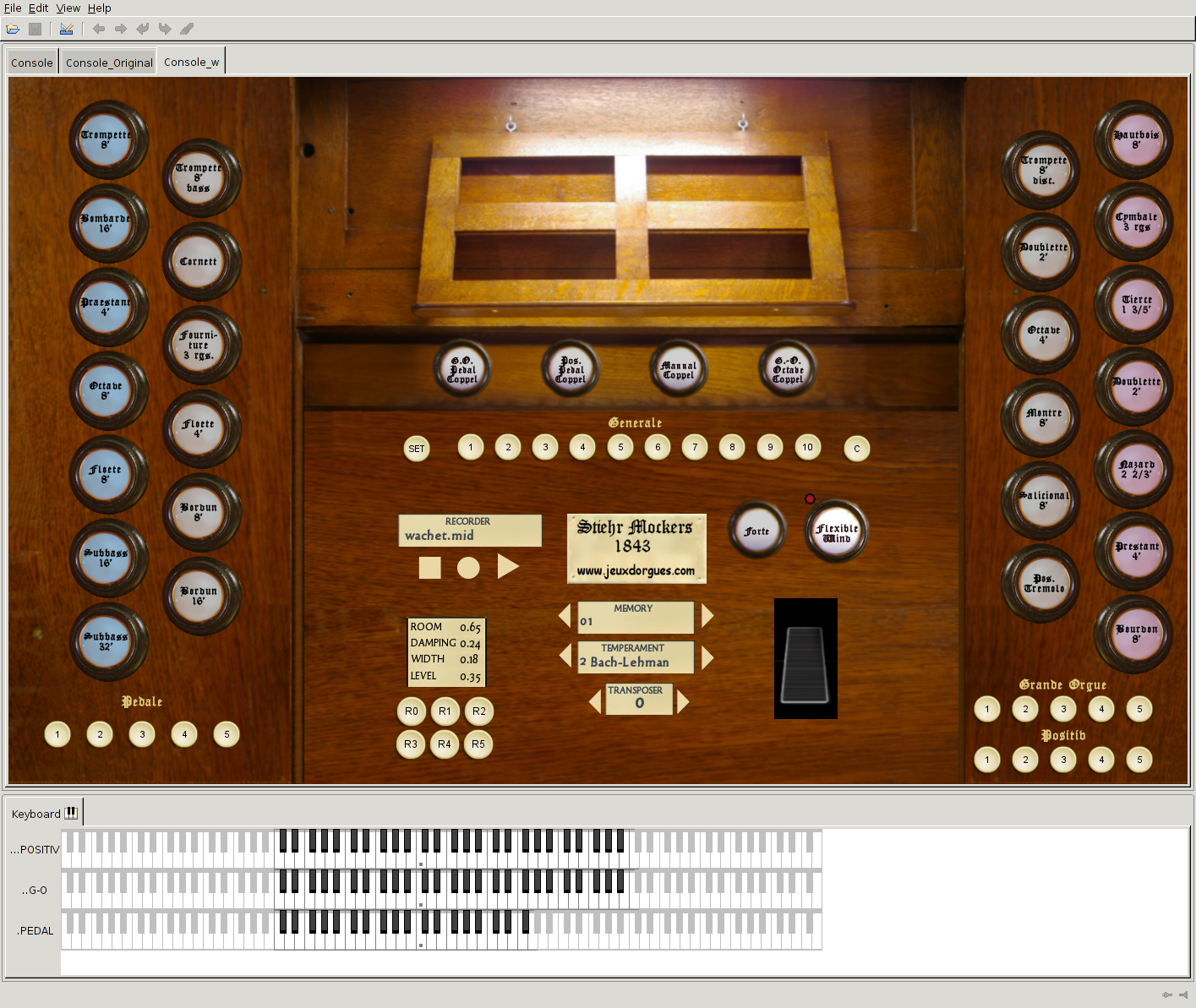Click the recorder play triangle button
The image size is (1196, 1008).
point(508,566)
